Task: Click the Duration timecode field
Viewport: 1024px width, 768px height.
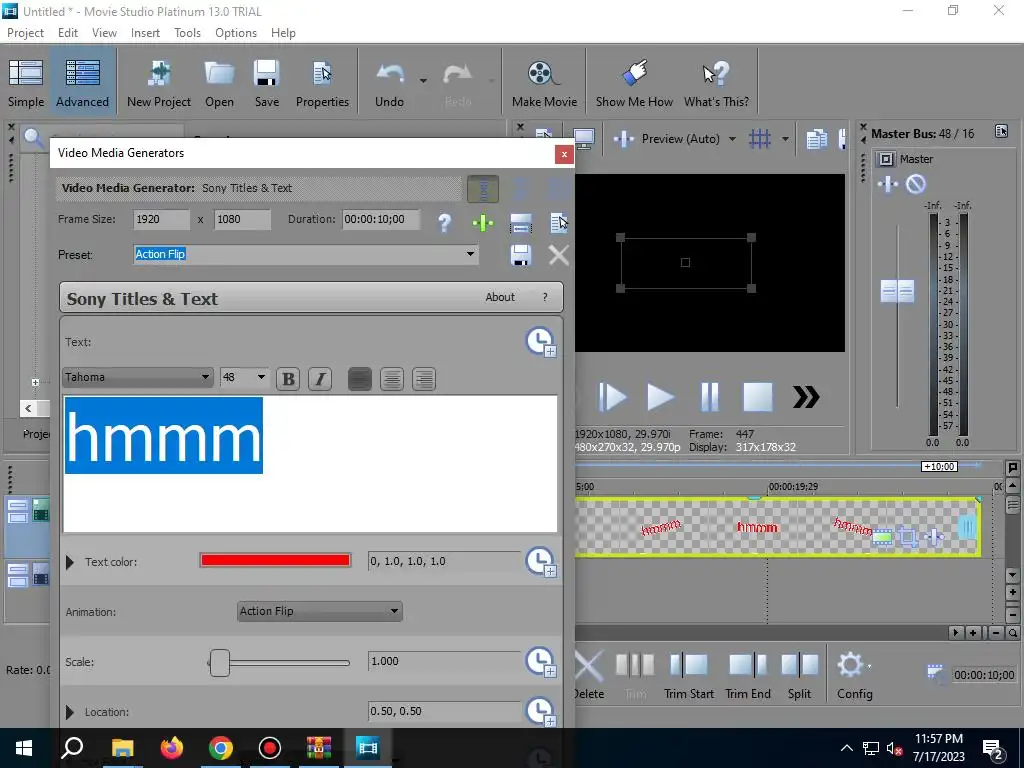Action: (x=381, y=219)
